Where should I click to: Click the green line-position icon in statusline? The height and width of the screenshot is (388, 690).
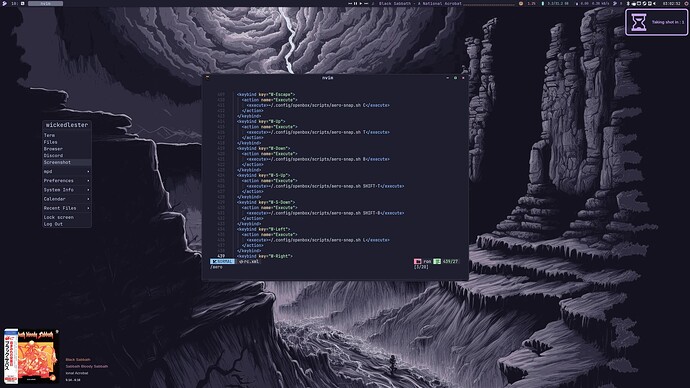(x=437, y=261)
